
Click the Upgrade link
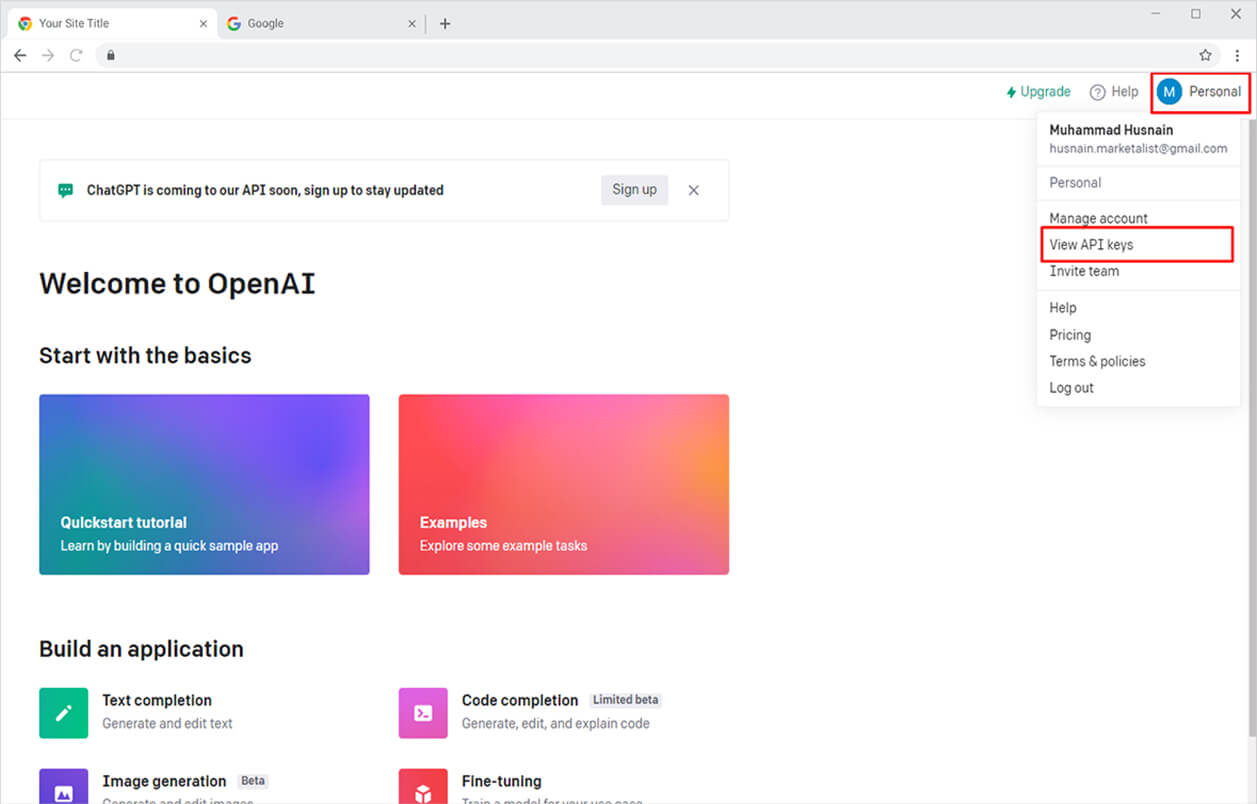1038,92
